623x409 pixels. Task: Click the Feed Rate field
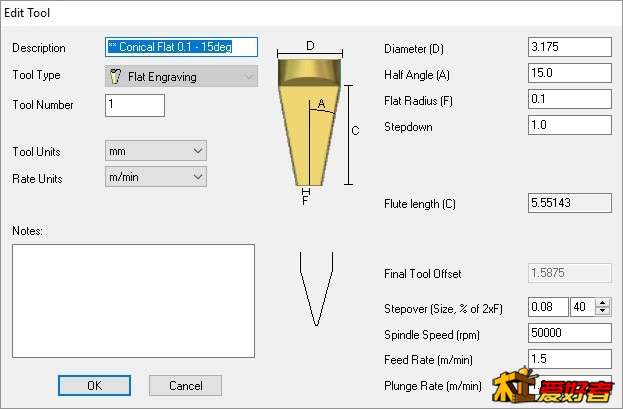click(569, 359)
